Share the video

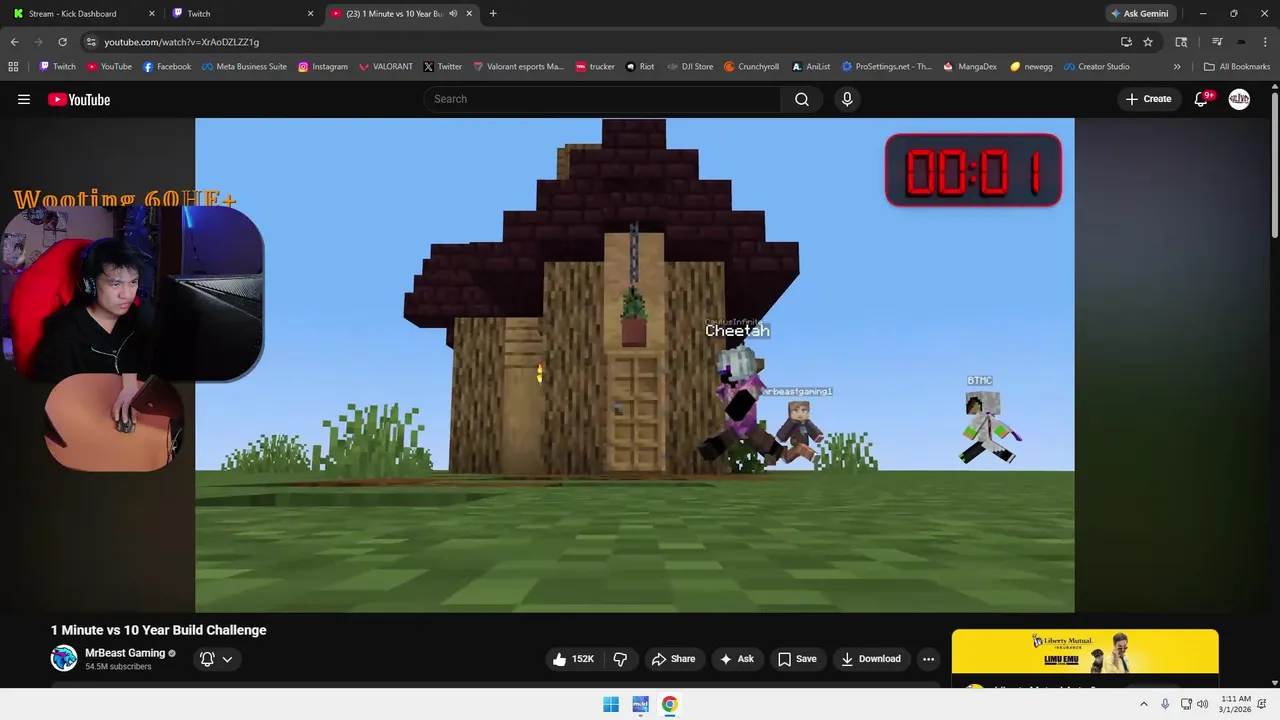pos(673,659)
